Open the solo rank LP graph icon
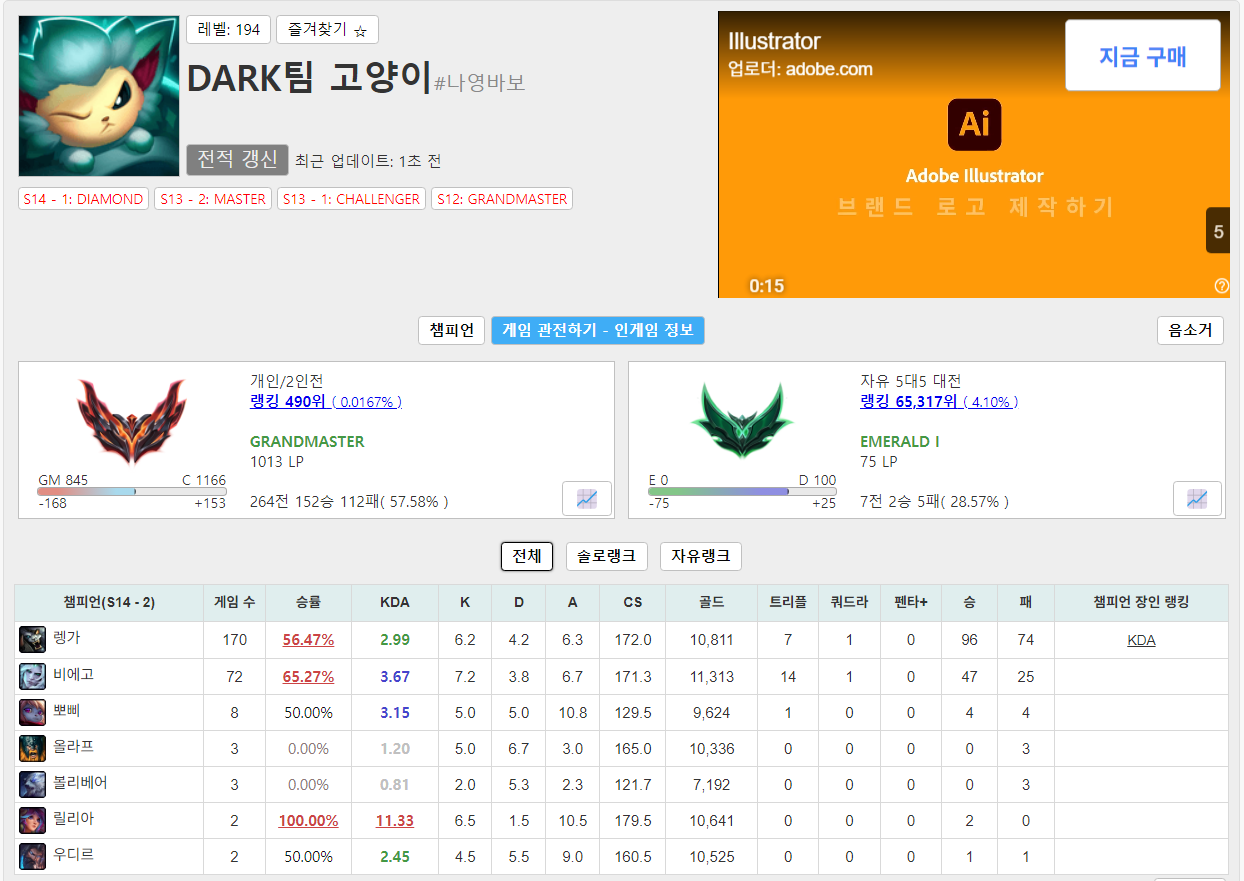The width and height of the screenshot is (1244, 881). point(587,498)
